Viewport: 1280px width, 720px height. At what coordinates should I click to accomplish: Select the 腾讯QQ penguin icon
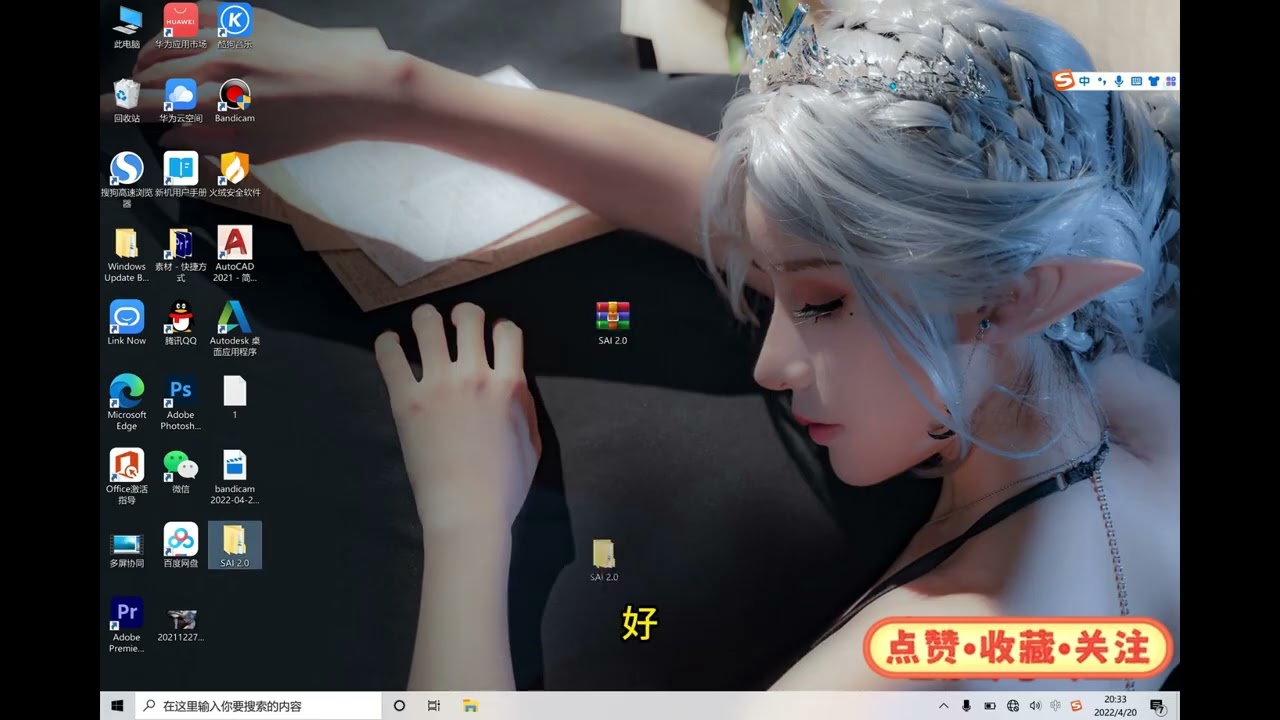(x=181, y=323)
